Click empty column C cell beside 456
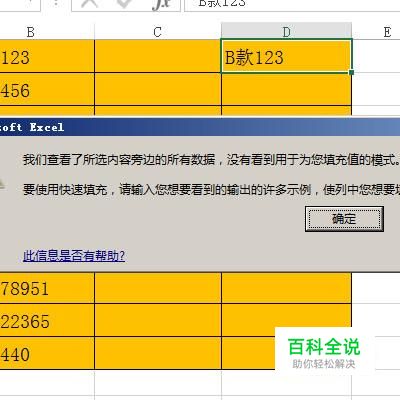The height and width of the screenshot is (400, 400). [158, 89]
